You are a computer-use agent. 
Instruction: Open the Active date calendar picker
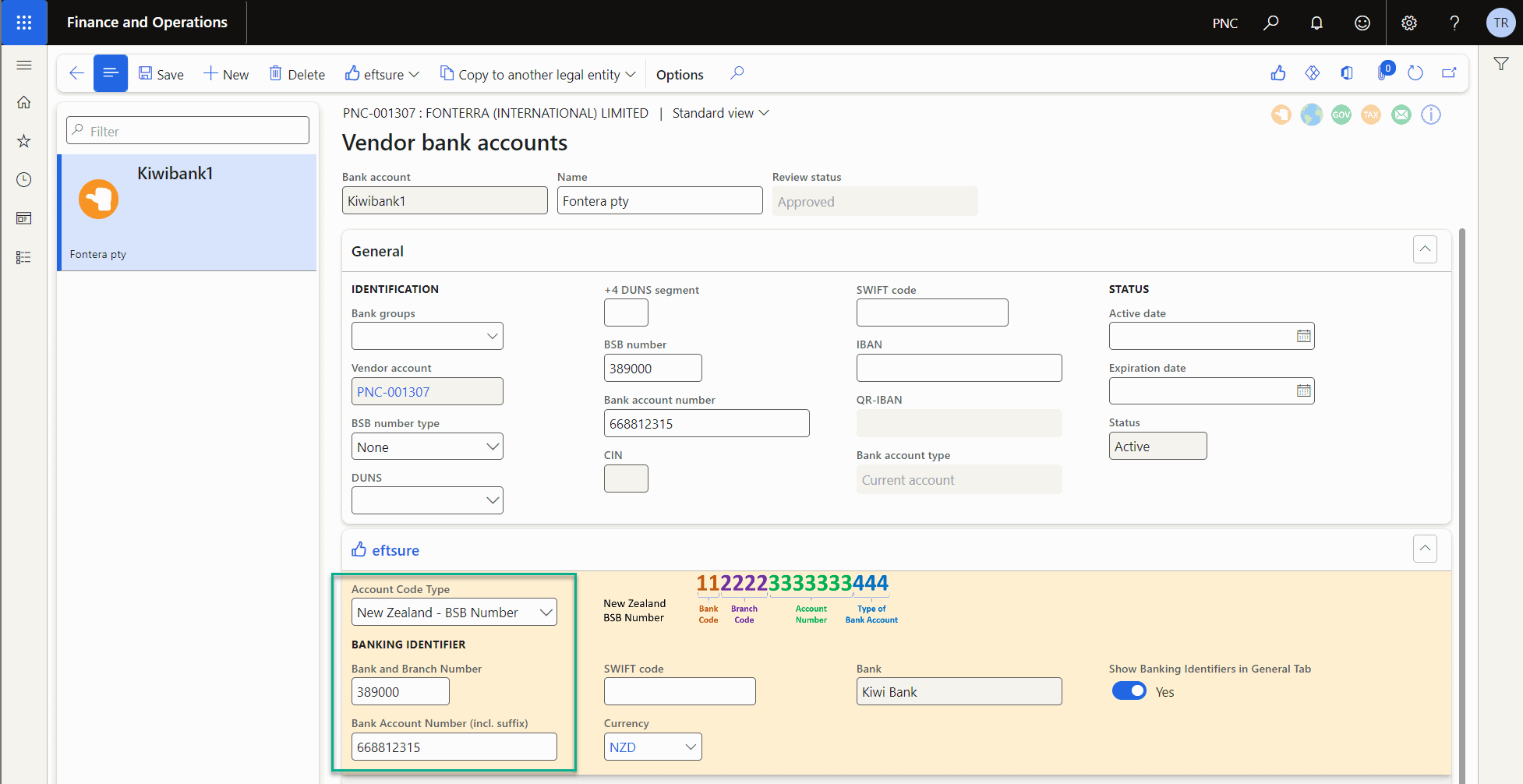point(1303,336)
